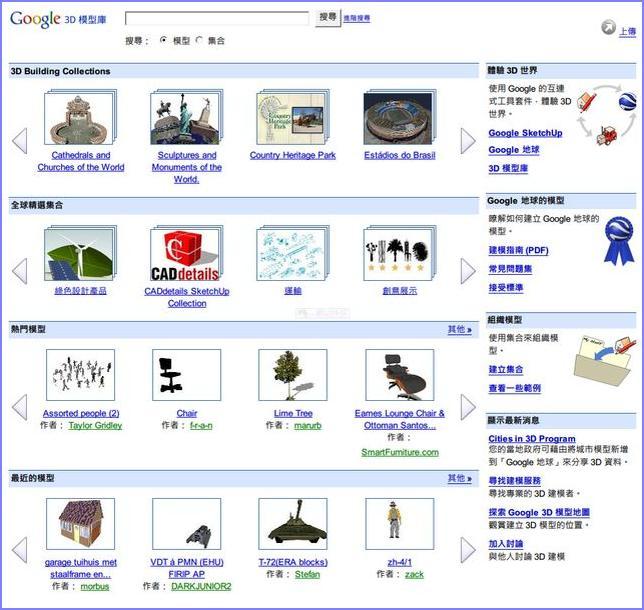Show next 全球精選集合 items with right arrow
The width and height of the screenshot is (644, 610).
(468, 271)
